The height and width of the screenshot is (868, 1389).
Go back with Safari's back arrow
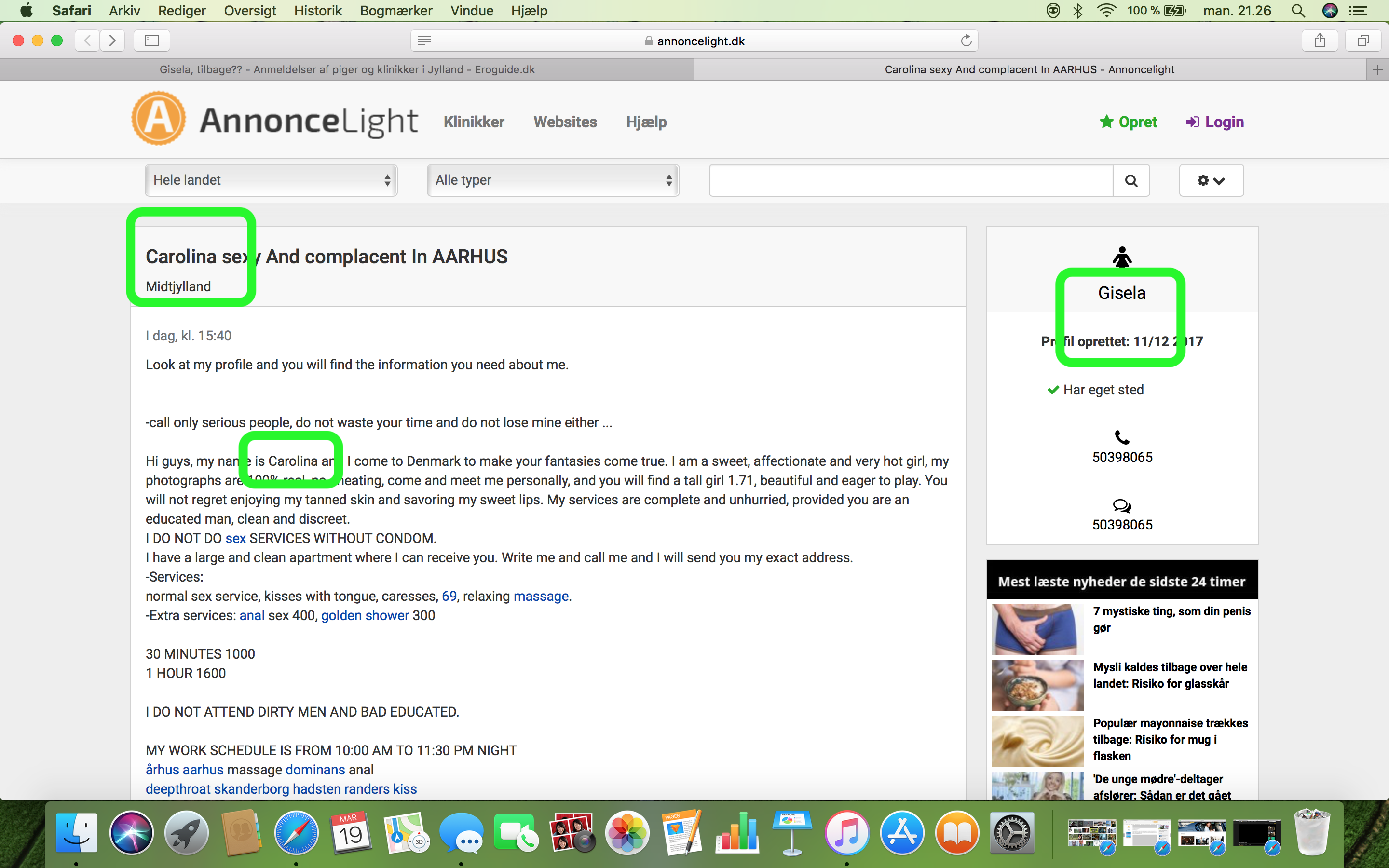click(87, 40)
